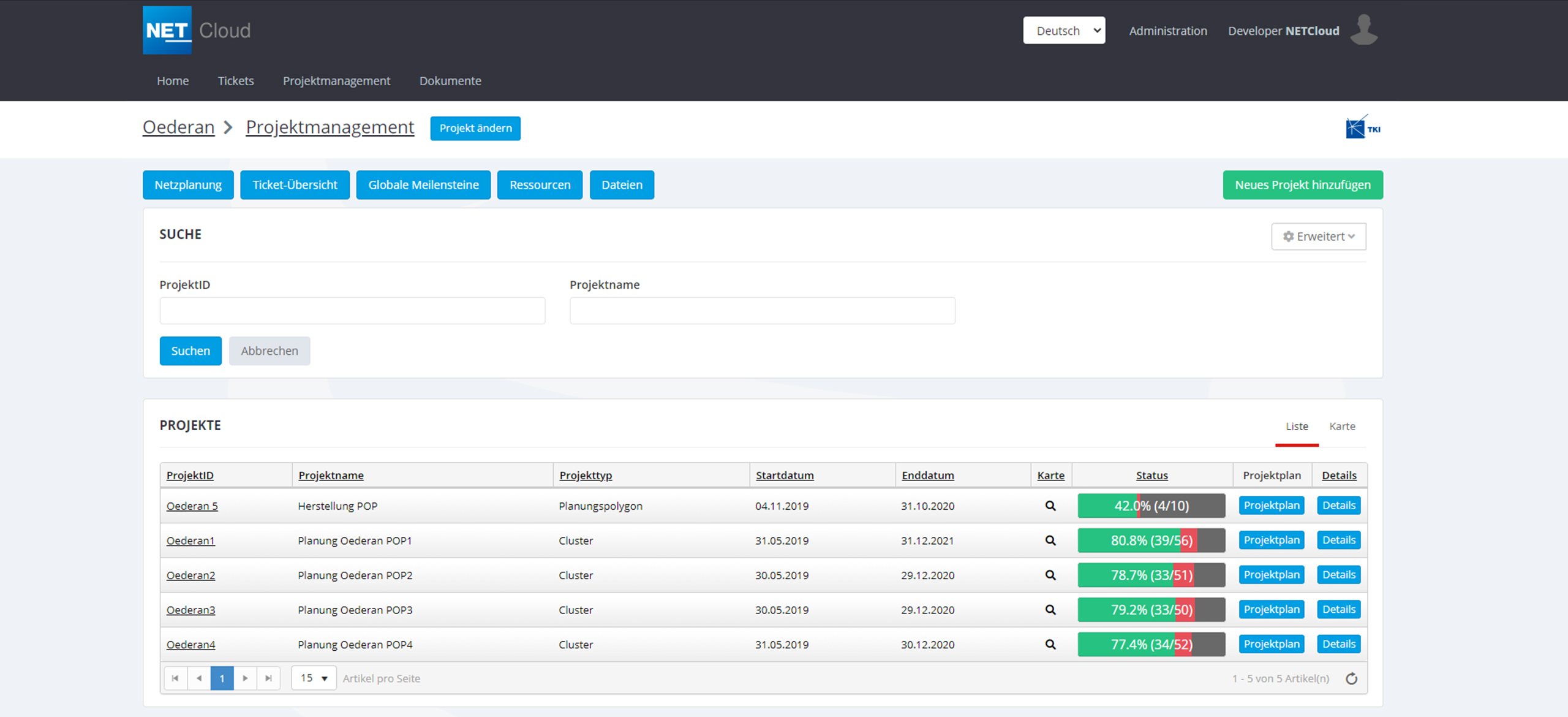Go to the next page arrow
This screenshot has width=1568, height=717.
(245, 678)
